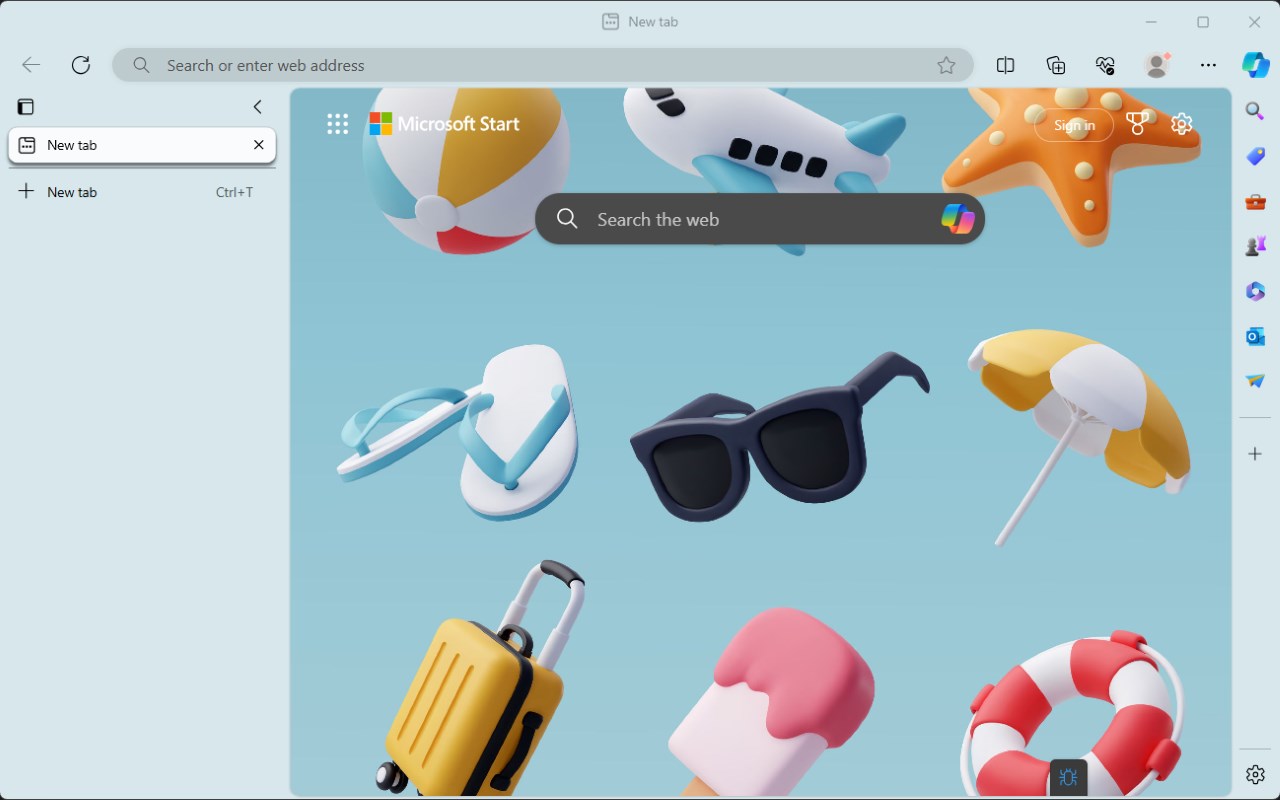
Task: Open split screen view
Action: [1006, 65]
